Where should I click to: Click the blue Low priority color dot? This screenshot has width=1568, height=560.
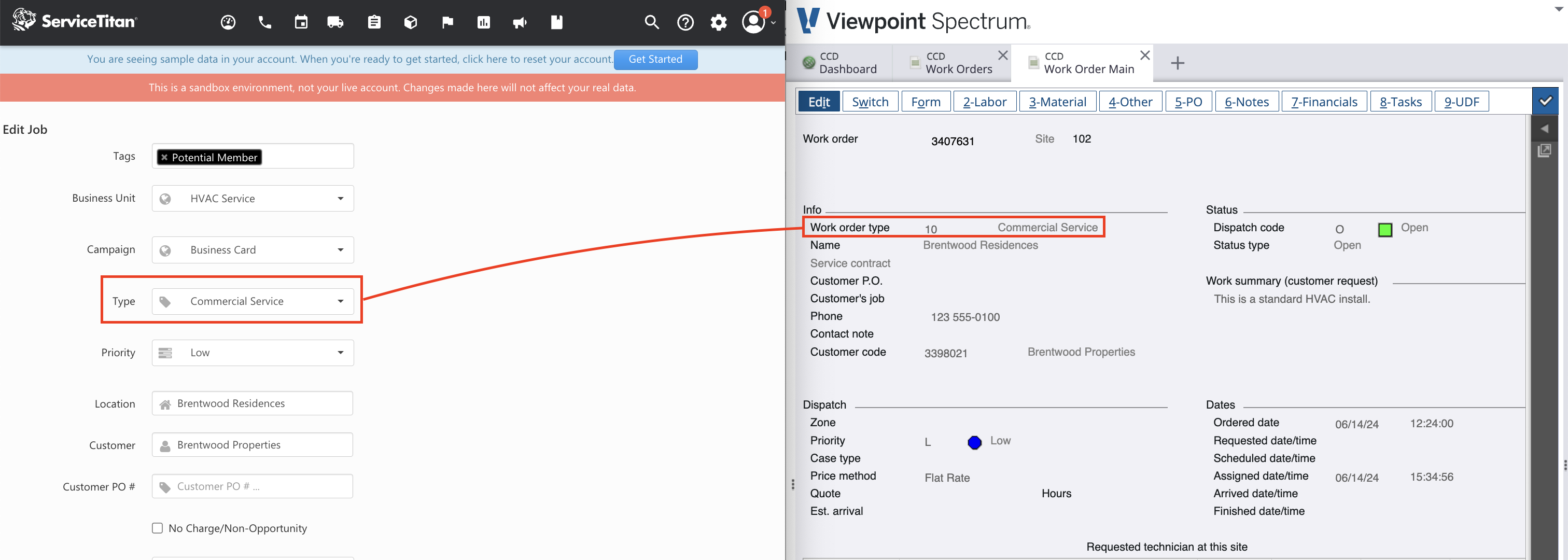coord(974,442)
